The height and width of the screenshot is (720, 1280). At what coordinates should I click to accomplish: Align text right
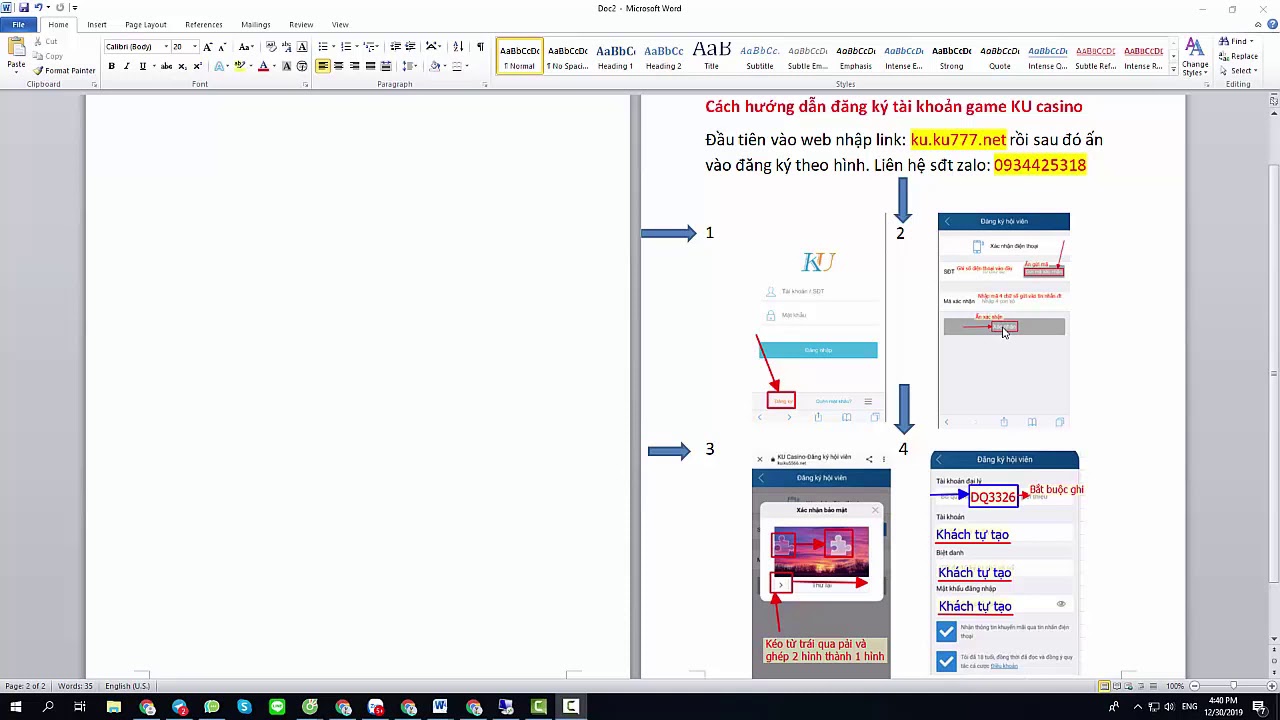coord(354,66)
